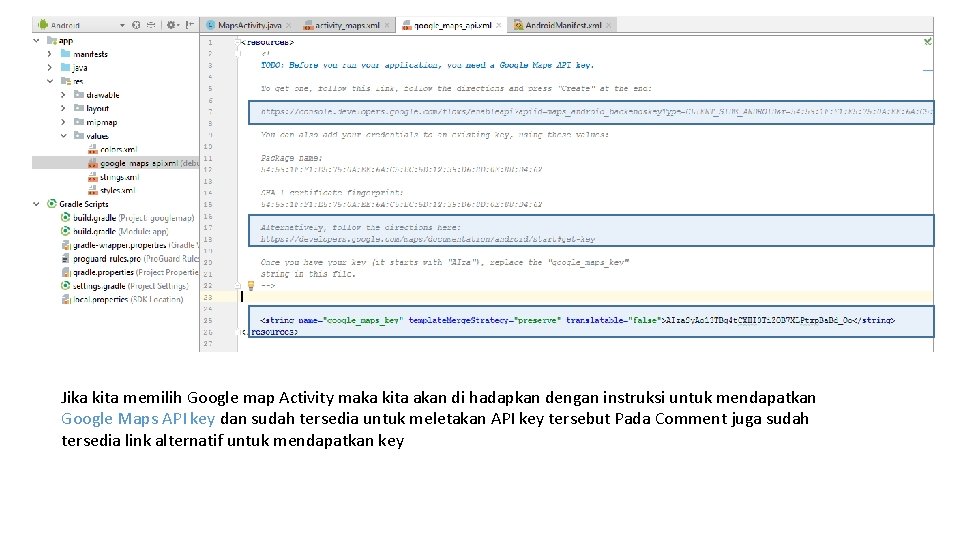Close the google_maps_api.xml tab

pos(498,25)
